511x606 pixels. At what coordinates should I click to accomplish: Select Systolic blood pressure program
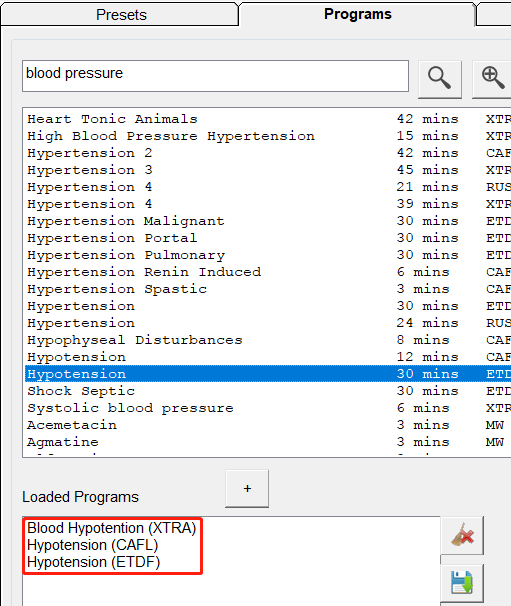coord(268,408)
